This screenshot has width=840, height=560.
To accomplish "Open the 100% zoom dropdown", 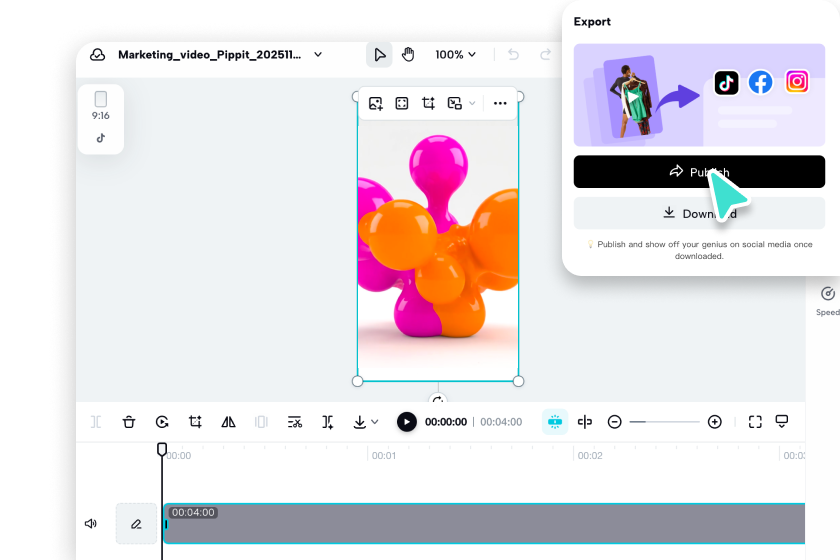I will click(455, 55).
